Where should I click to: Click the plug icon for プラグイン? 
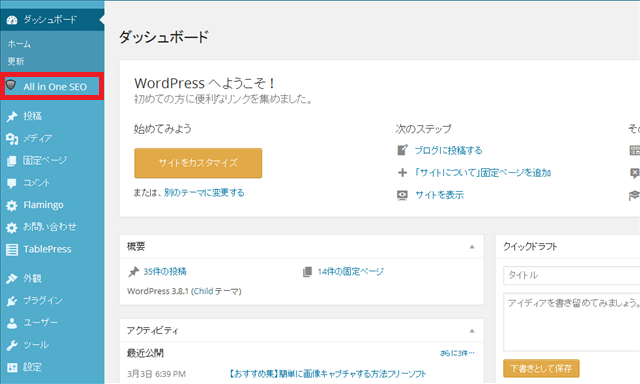[12, 301]
